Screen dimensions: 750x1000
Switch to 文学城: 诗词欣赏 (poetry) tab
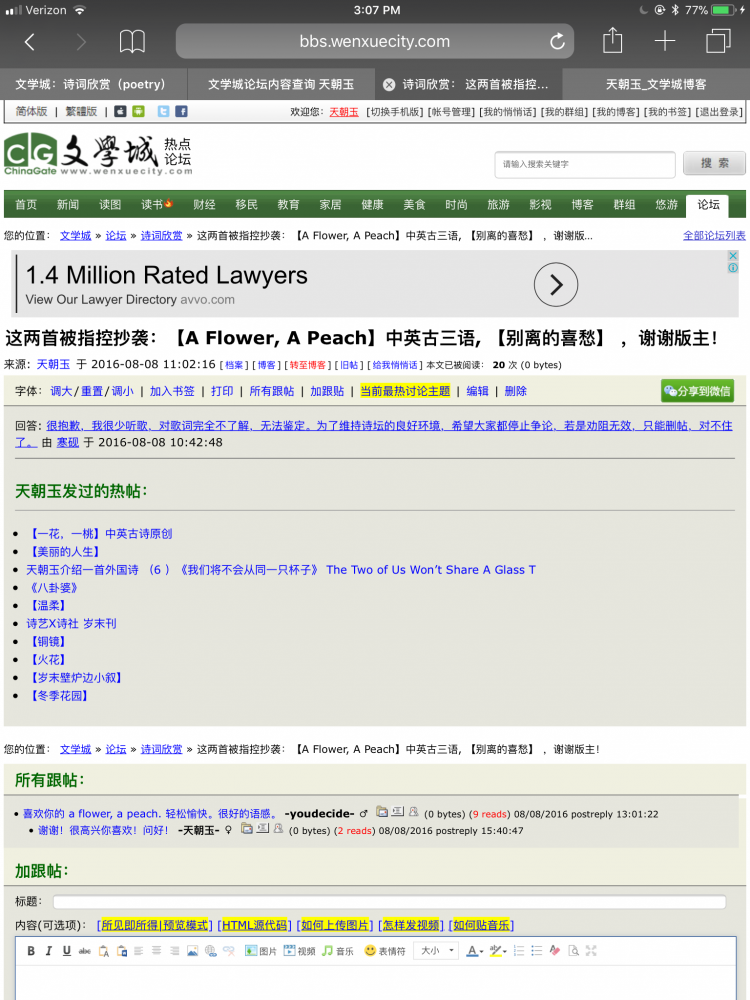(93, 85)
